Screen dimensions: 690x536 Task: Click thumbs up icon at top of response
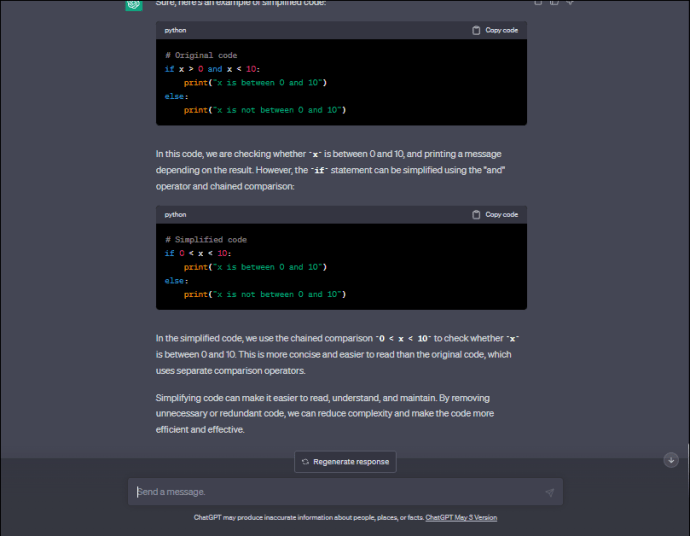(x=554, y=3)
